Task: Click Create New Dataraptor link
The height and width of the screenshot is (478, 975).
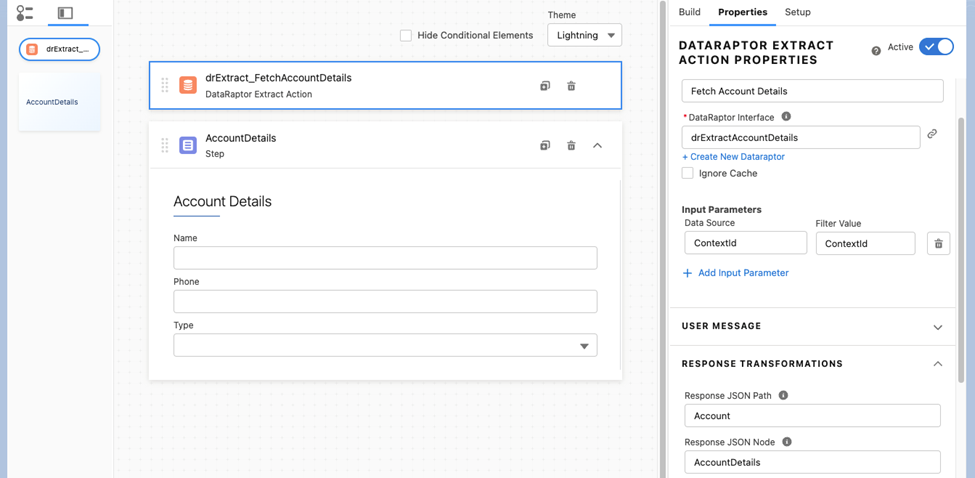Action: pyautogui.click(x=733, y=157)
